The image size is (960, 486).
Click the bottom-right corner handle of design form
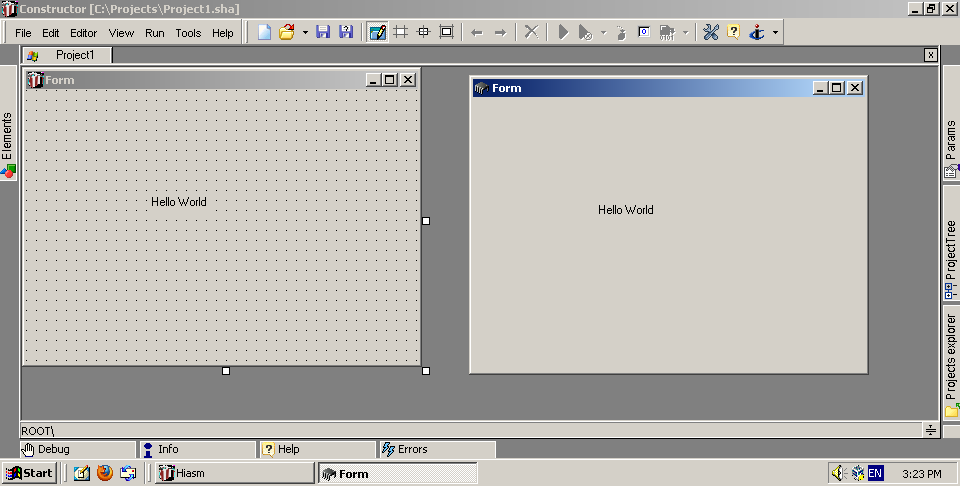click(x=426, y=371)
